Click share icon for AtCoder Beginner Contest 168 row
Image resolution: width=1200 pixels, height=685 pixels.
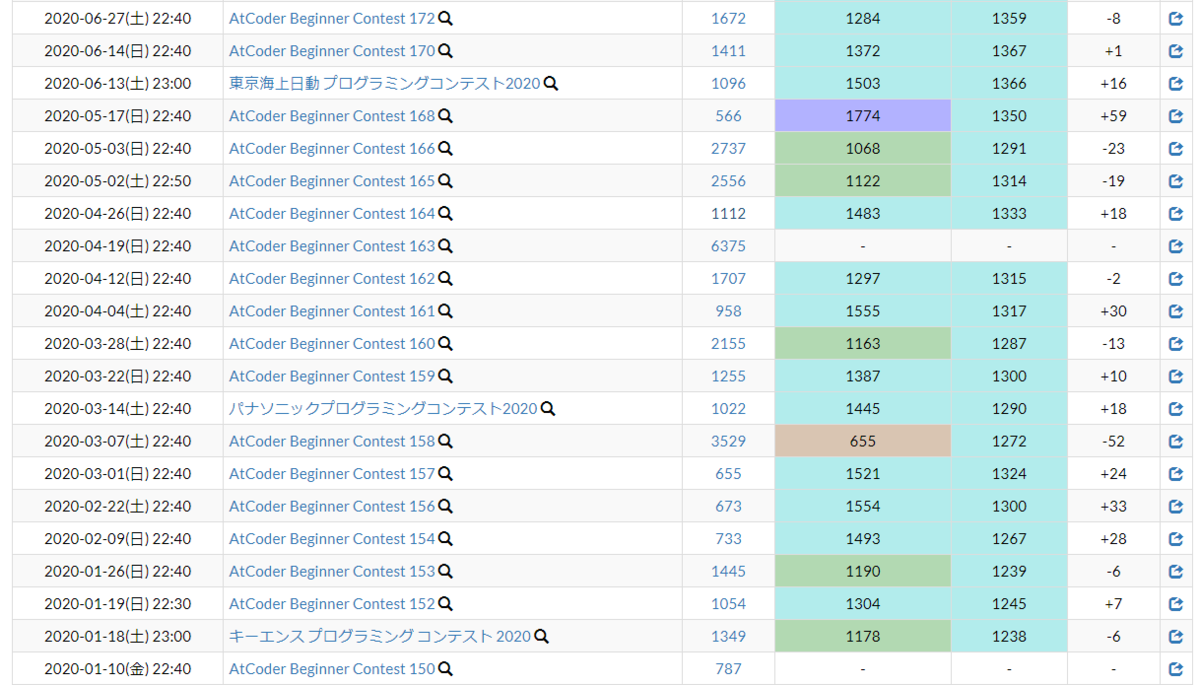click(1176, 116)
